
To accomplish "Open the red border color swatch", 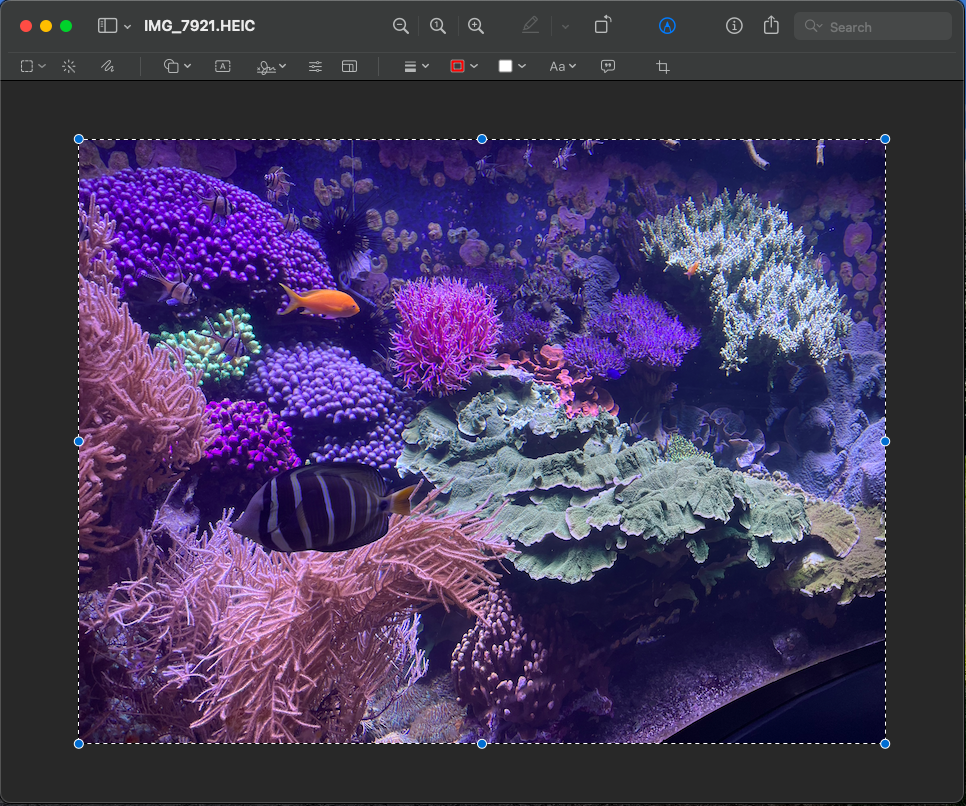I will coord(458,66).
